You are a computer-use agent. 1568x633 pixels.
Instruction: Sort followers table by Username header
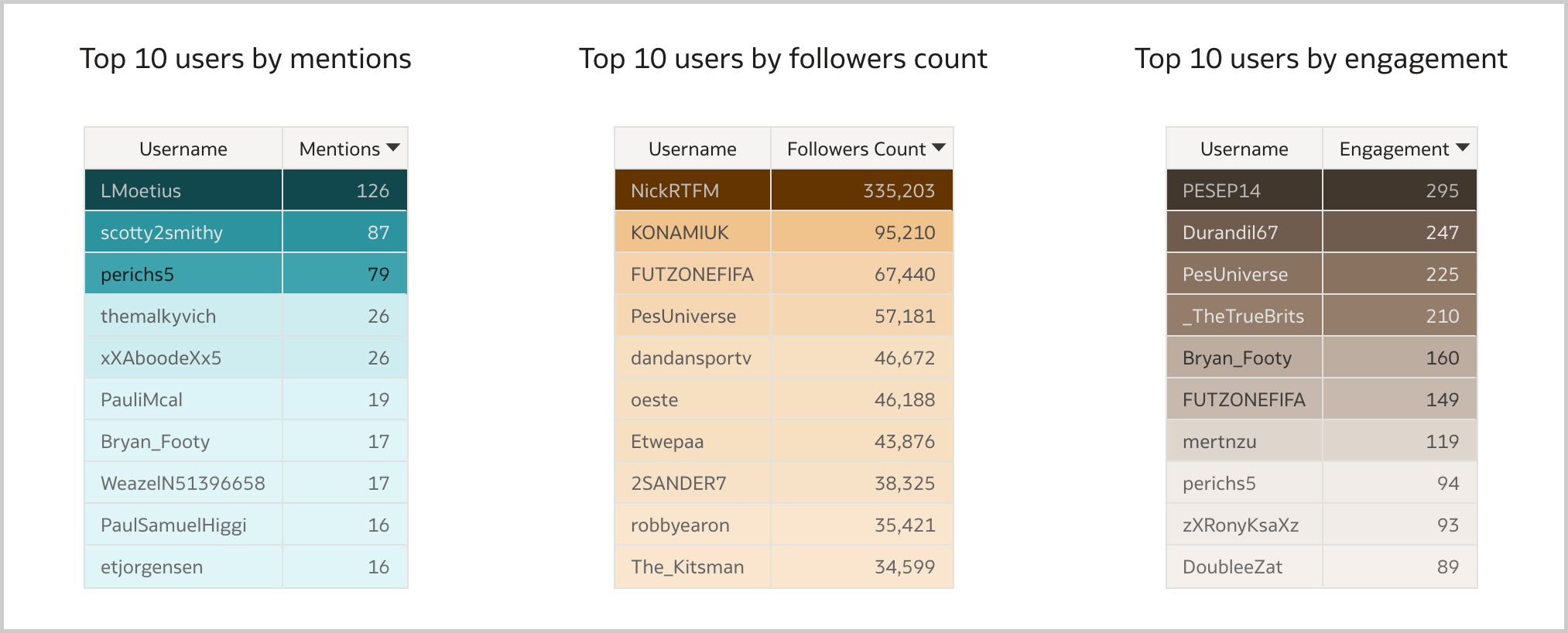coord(692,149)
